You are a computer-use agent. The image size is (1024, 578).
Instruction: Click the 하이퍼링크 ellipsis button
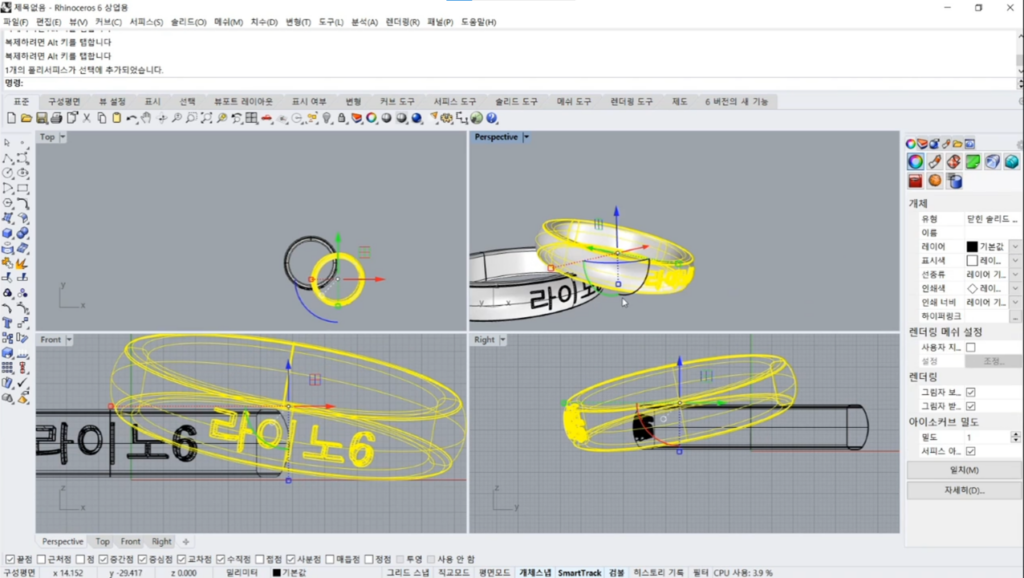point(1015,316)
